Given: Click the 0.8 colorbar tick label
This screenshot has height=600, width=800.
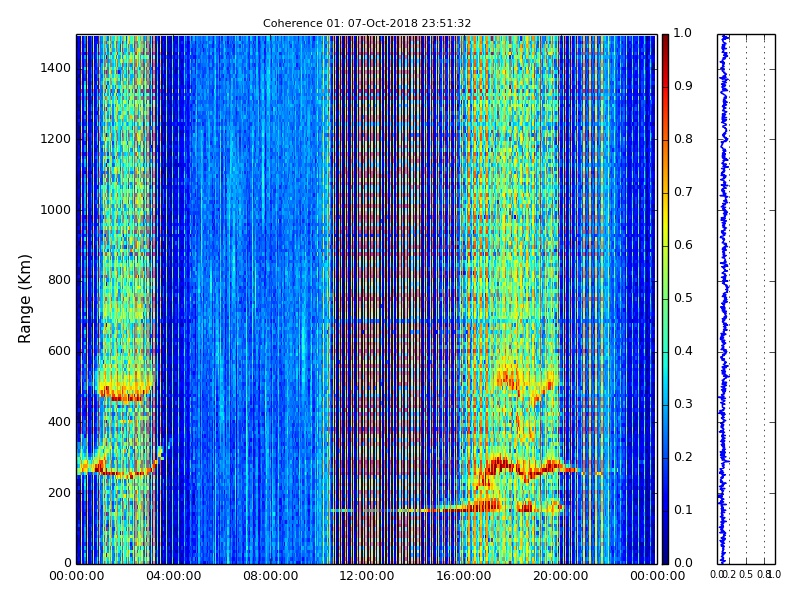Looking at the screenshot, I should tap(683, 139).
